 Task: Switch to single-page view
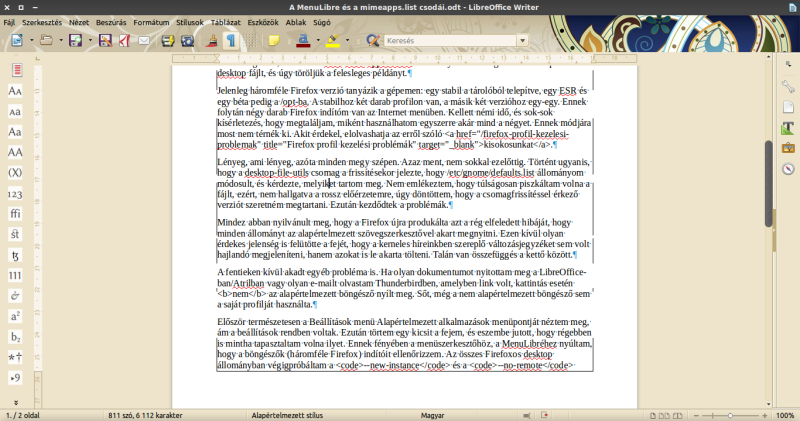pos(653,416)
